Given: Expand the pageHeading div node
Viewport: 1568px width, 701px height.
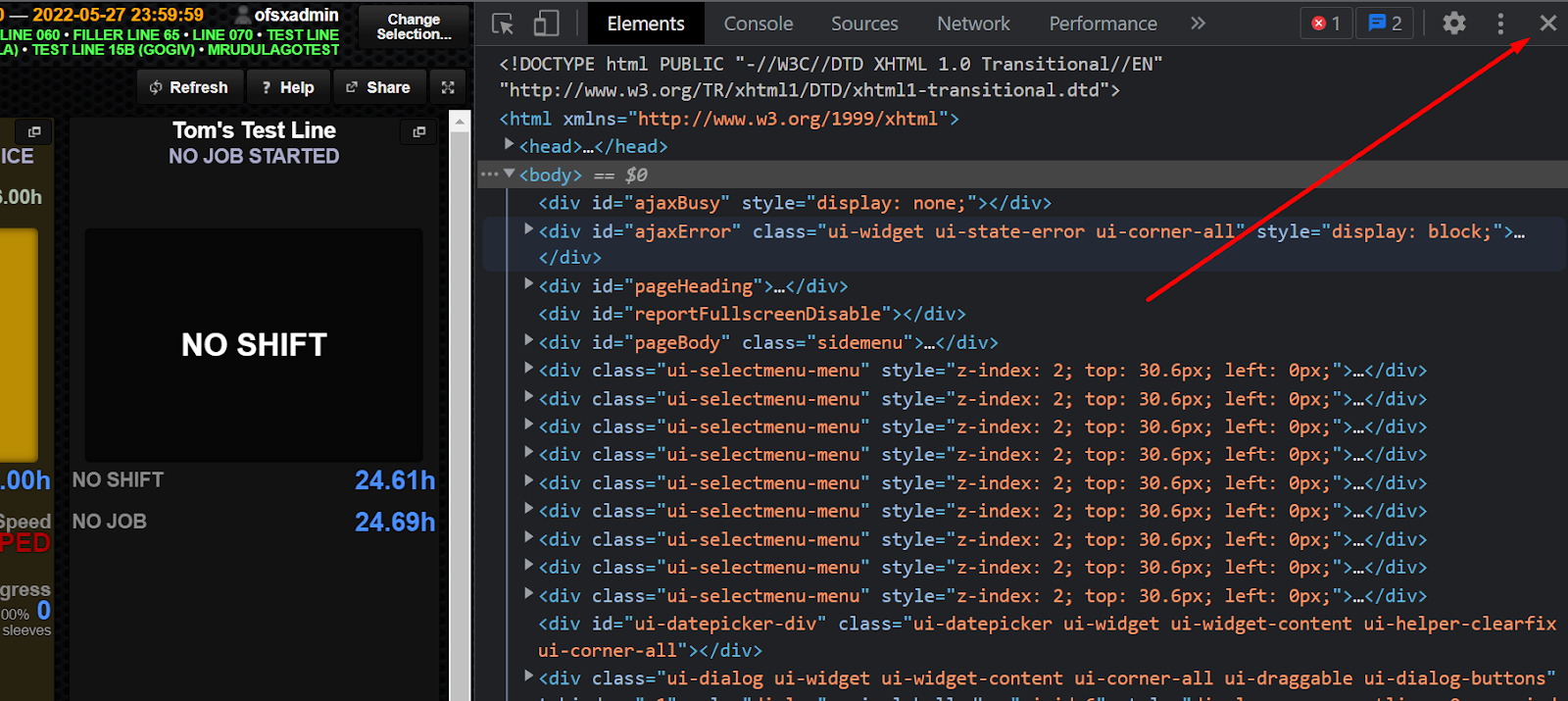Looking at the screenshot, I should (x=528, y=284).
